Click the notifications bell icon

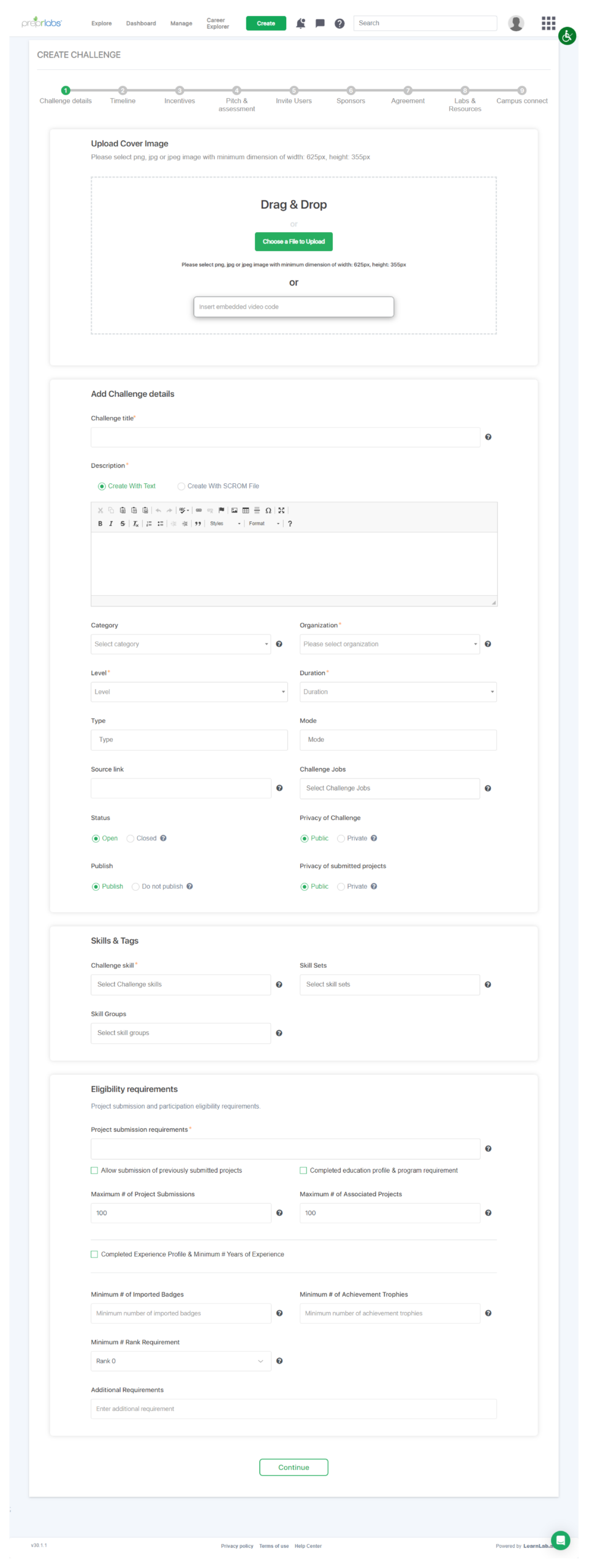(x=300, y=23)
